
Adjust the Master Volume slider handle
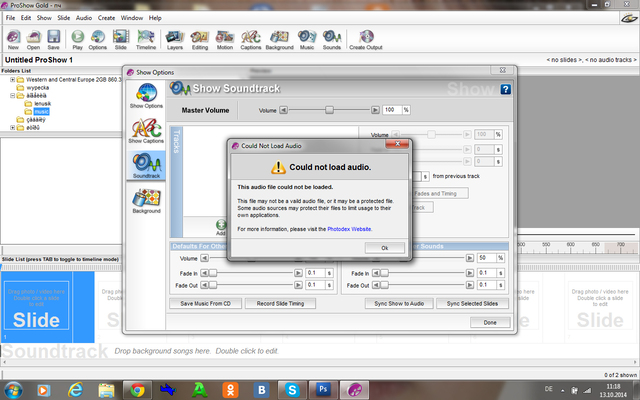329,110
